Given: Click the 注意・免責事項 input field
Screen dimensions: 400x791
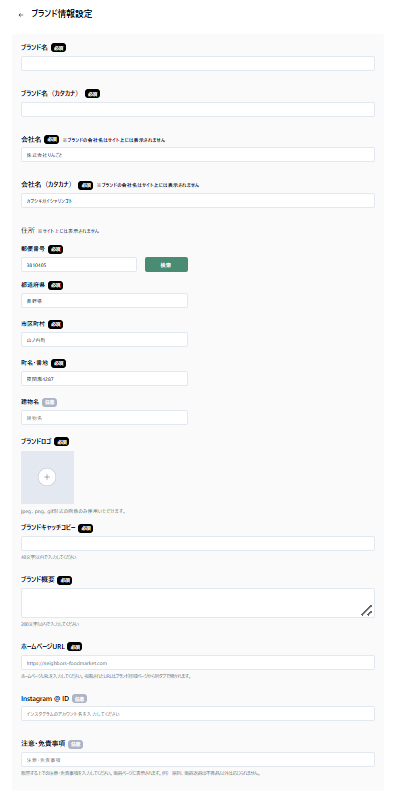Looking at the screenshot, I should [198, 759].
